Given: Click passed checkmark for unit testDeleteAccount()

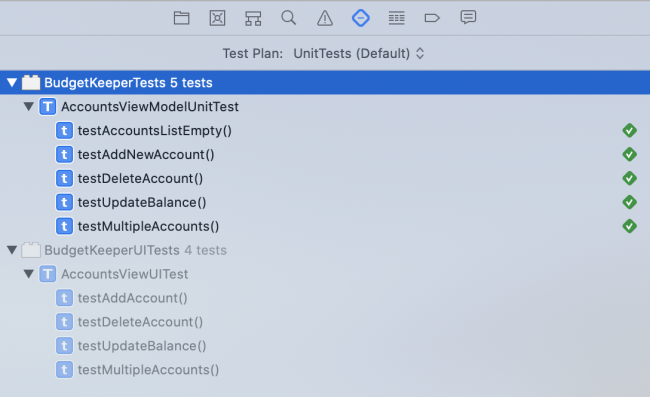Looking at the screenshot, I should point(629,179).
